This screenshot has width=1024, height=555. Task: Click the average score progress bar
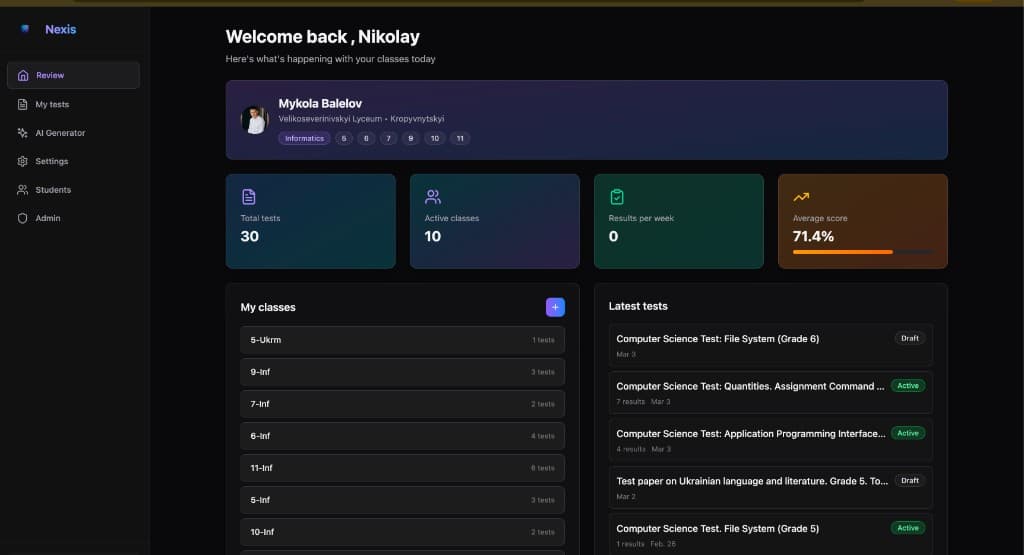click(863, 252)
